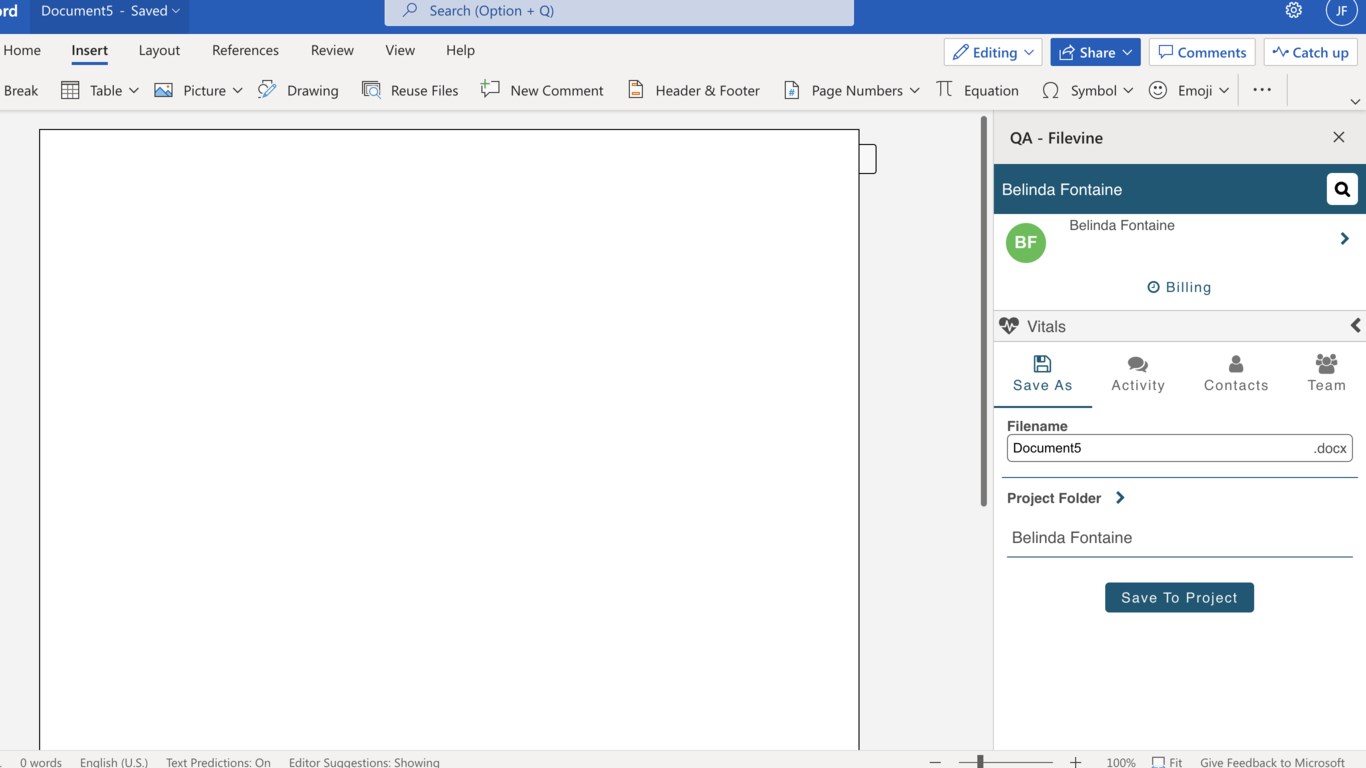Expand the Picture dropdown arrow
This screenshot has height=768, width=1366.
[x=238, y=90]
